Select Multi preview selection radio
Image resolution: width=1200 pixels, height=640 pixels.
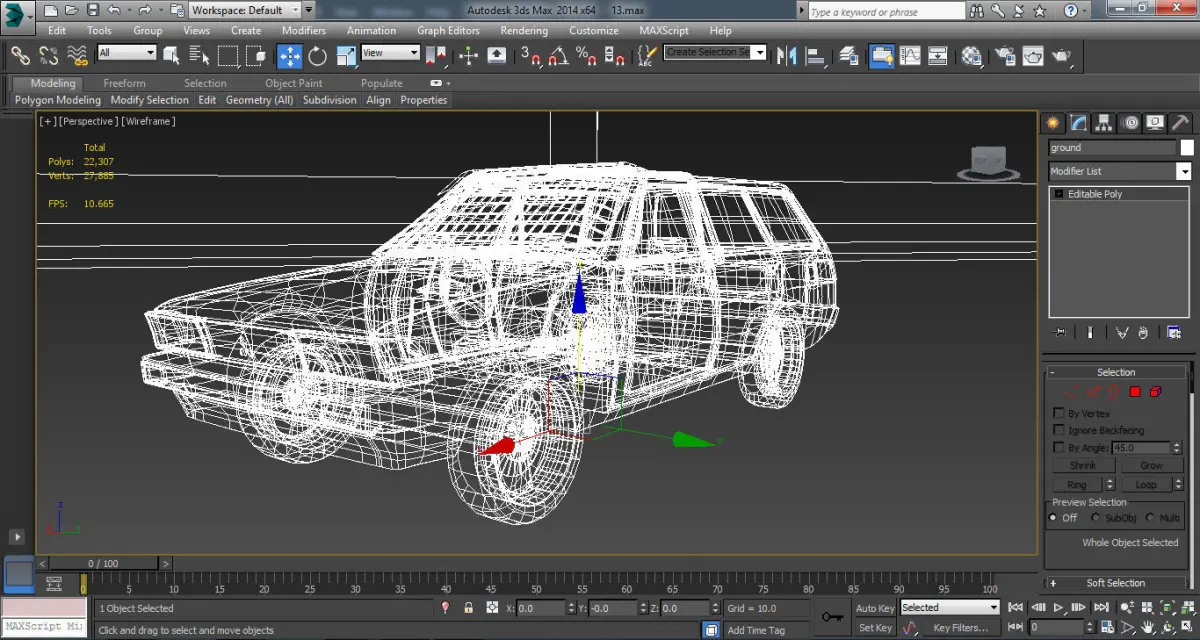(x=1151, y=518)
